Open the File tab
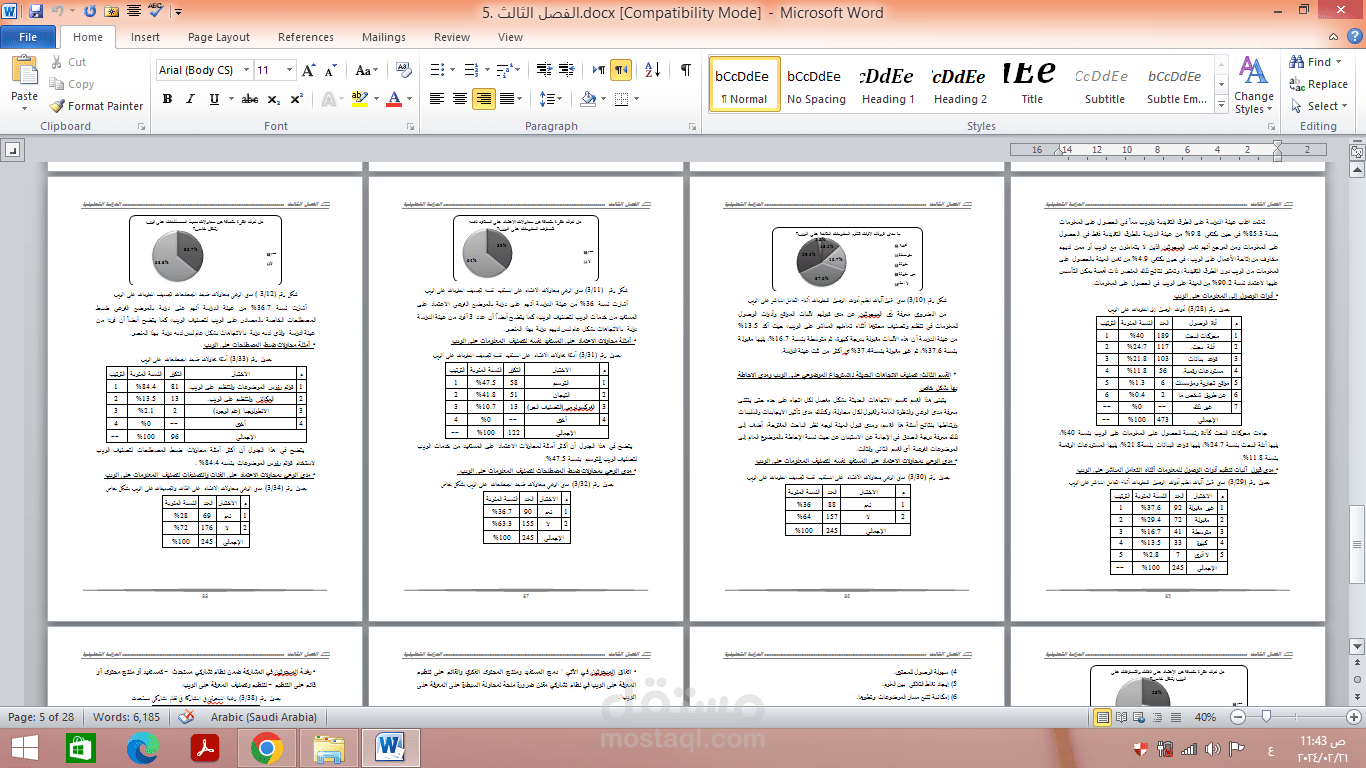The width and height of the screenshot is (1366, 768). pos(28,37)
